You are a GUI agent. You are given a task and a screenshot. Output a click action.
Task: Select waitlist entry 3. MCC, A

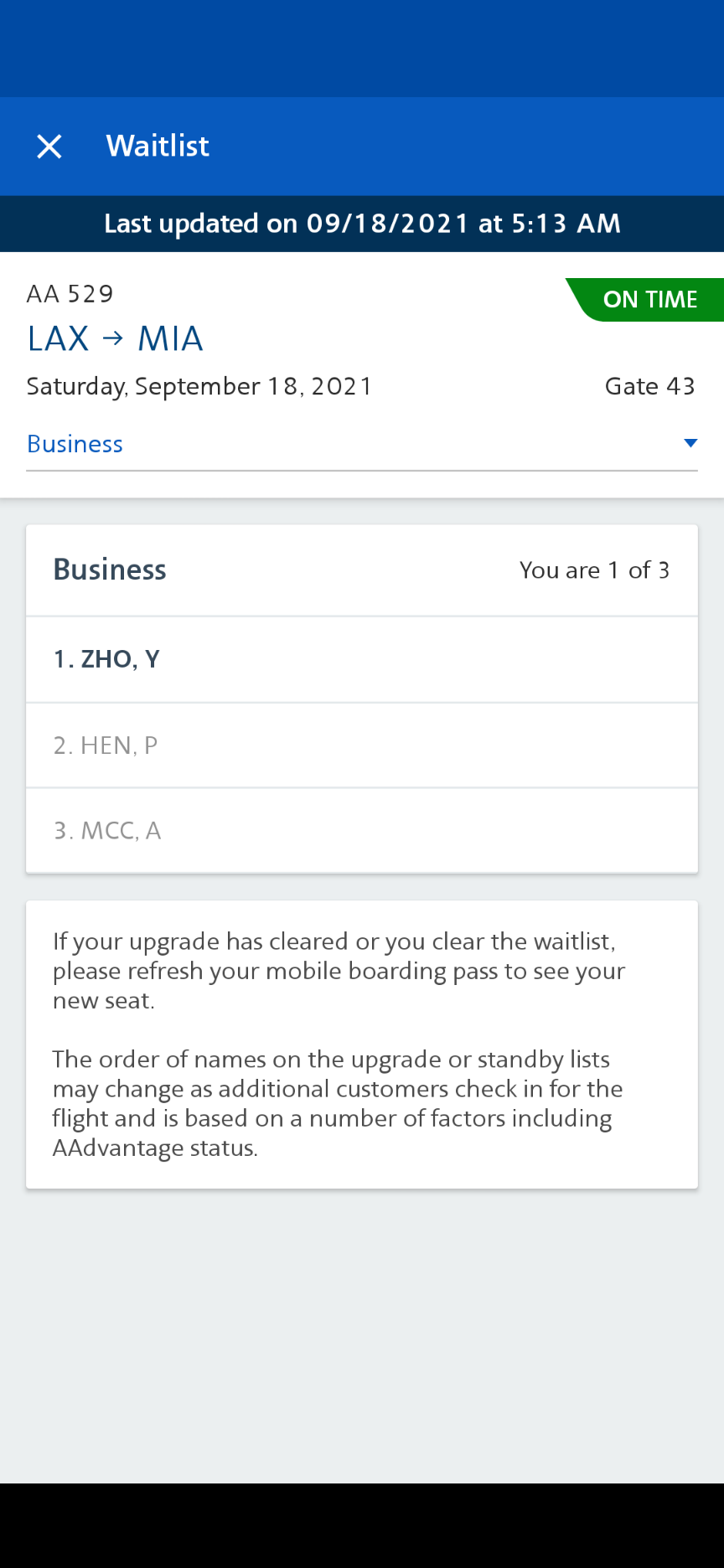(x=362, y=831)
